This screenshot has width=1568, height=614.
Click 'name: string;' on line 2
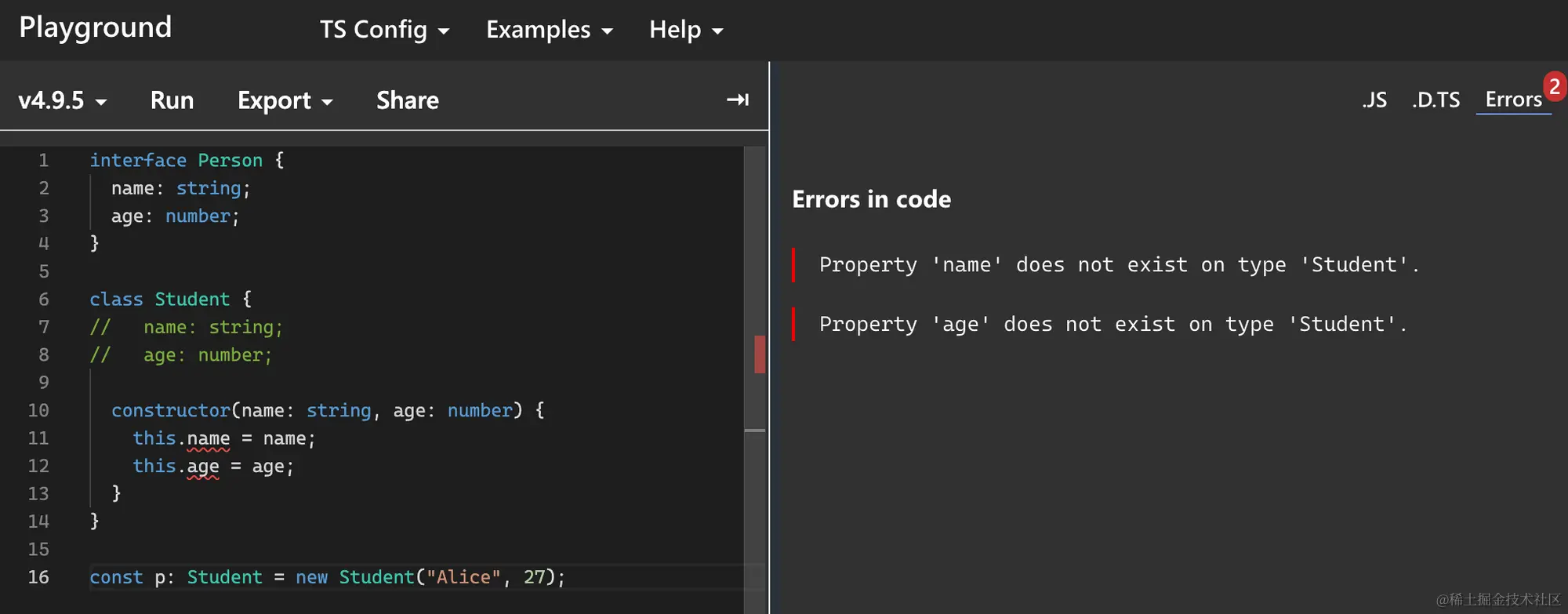pyautogui.click(x=181, y=188)
